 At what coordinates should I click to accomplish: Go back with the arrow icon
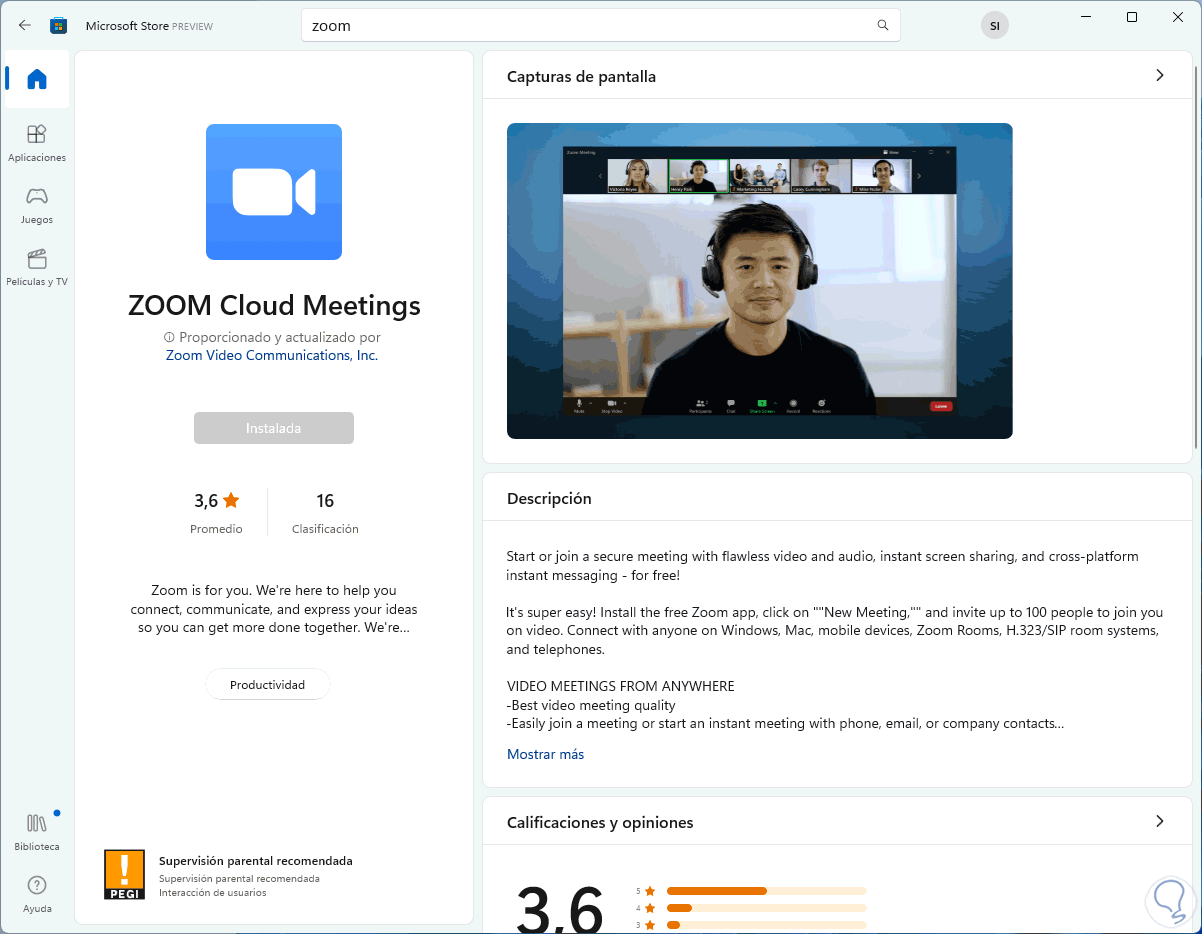(25, 26)
